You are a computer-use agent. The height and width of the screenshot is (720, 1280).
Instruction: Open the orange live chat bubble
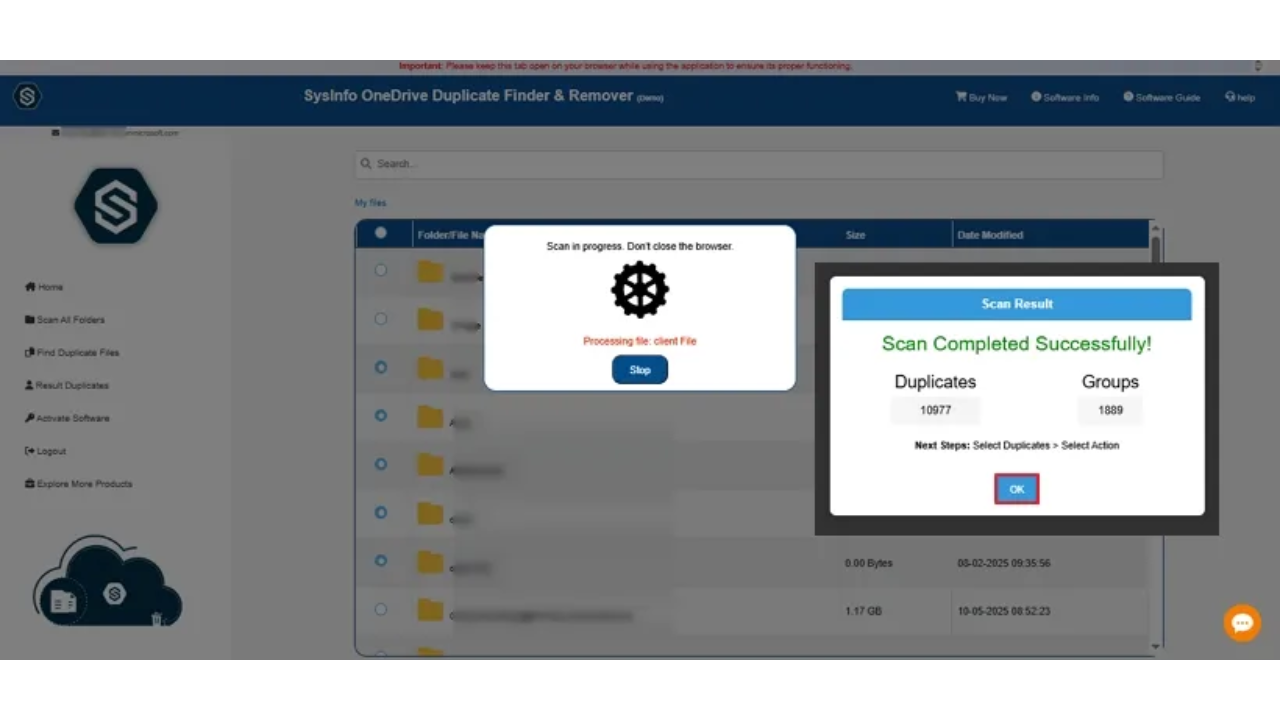click(1242, 623)
